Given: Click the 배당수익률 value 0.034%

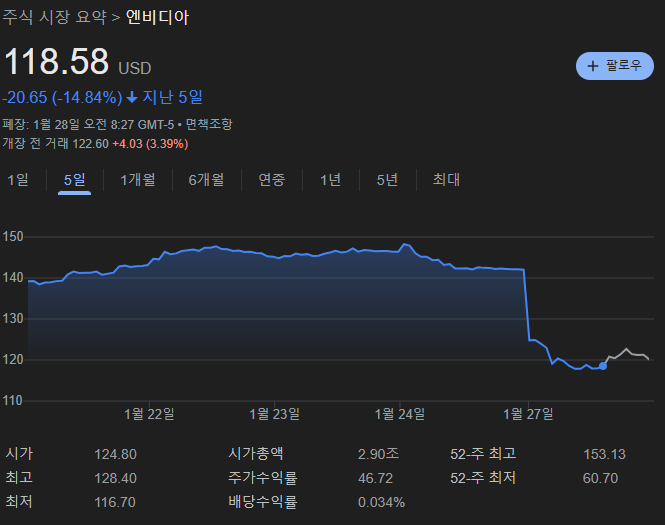Looking at the screenshot, I should coord(381,503).
